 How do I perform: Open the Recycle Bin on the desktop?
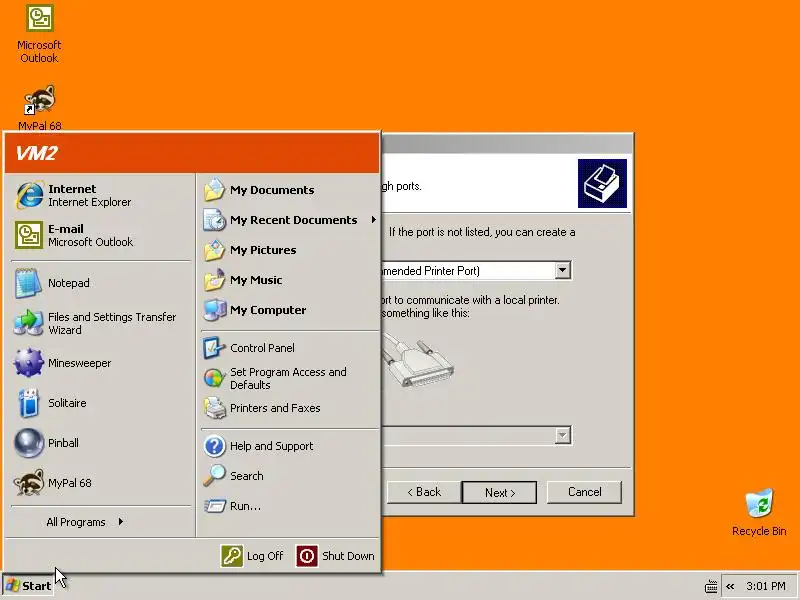pos(759,512)
